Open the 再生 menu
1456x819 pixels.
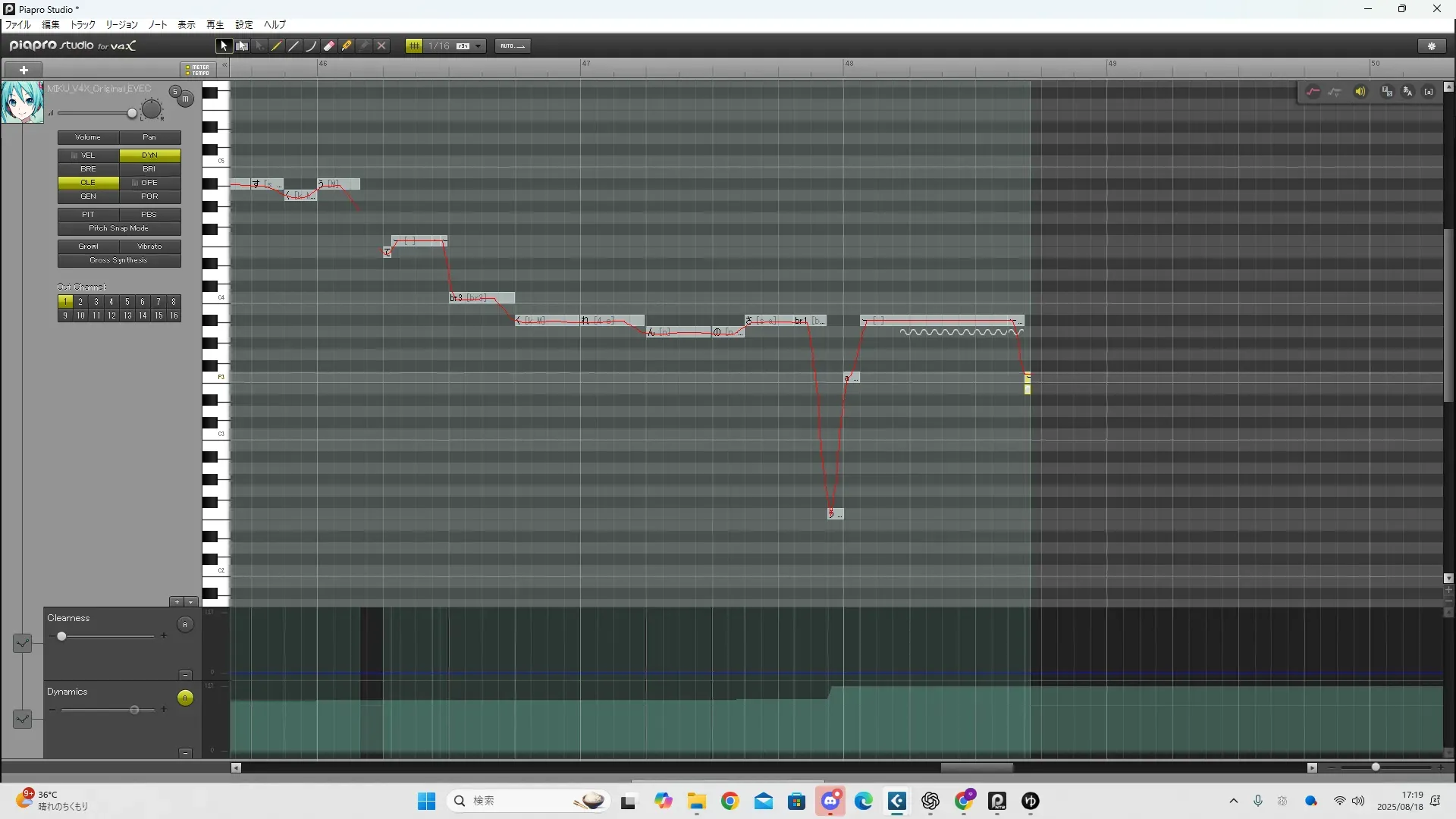[x=215, y=25]
